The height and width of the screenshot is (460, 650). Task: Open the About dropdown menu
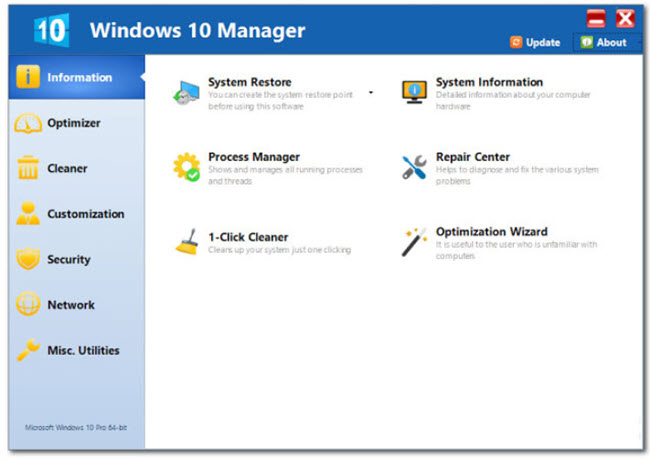coord(606,43)
